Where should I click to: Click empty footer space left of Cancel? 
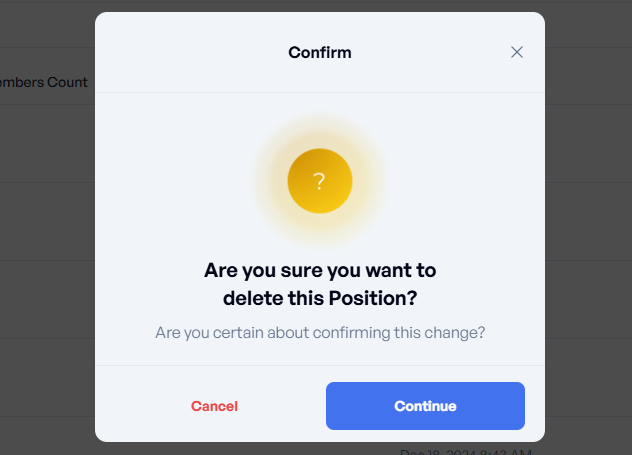[x=140, y=406]
